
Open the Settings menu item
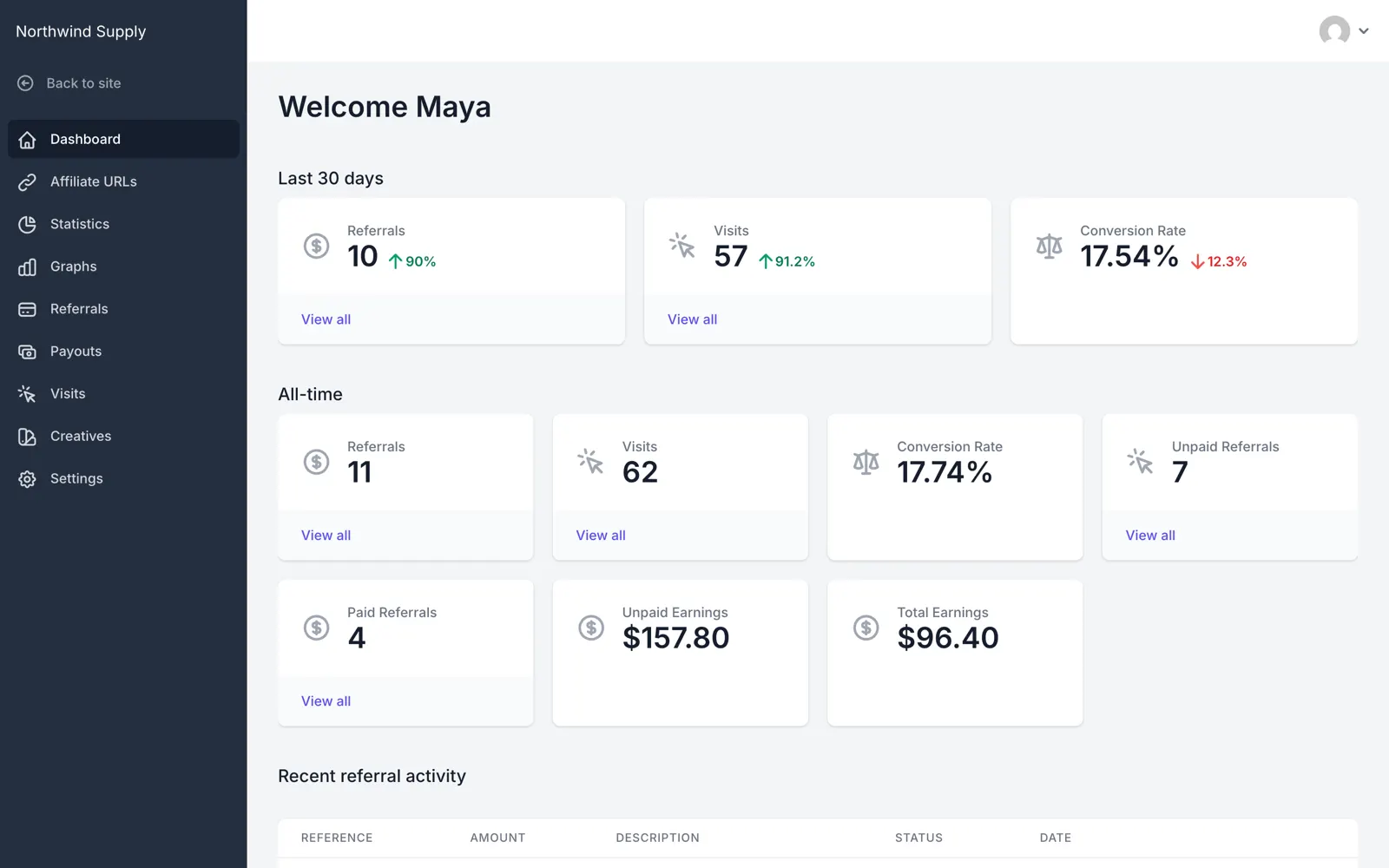tap(123, 478)
